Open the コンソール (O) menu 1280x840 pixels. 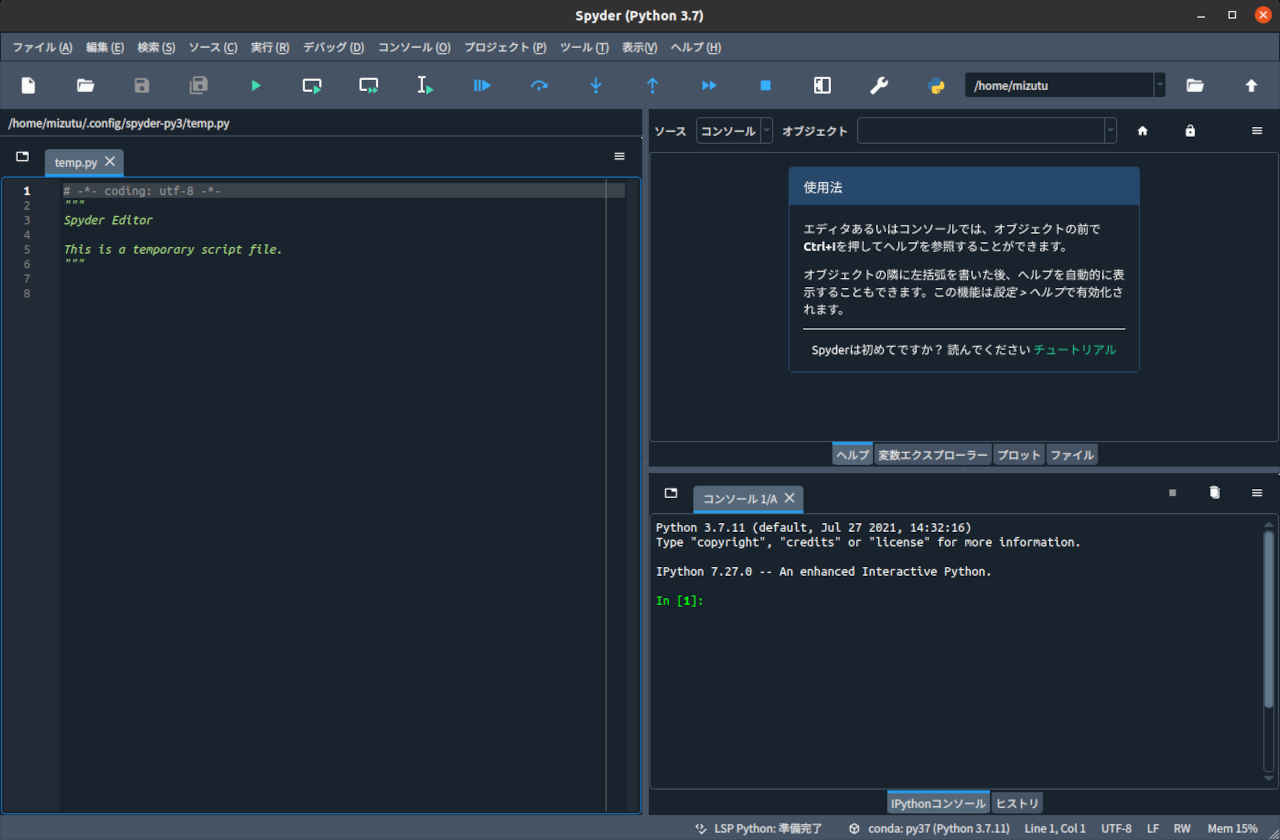[414, 47]
